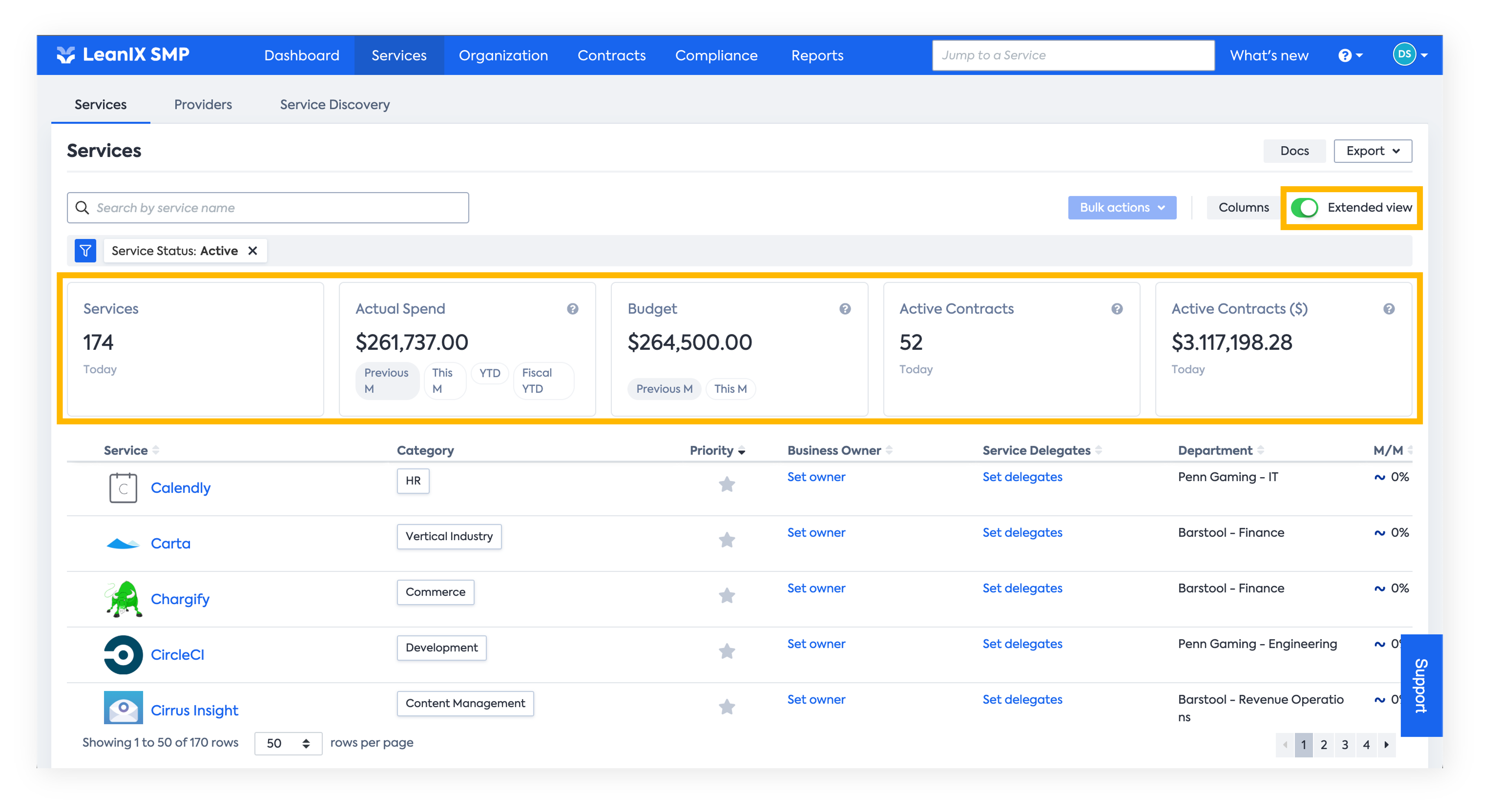This screenshot has width=1488, height=812.
Task: Click Set owner for Cirrus Insight
Action: point(816,700)
